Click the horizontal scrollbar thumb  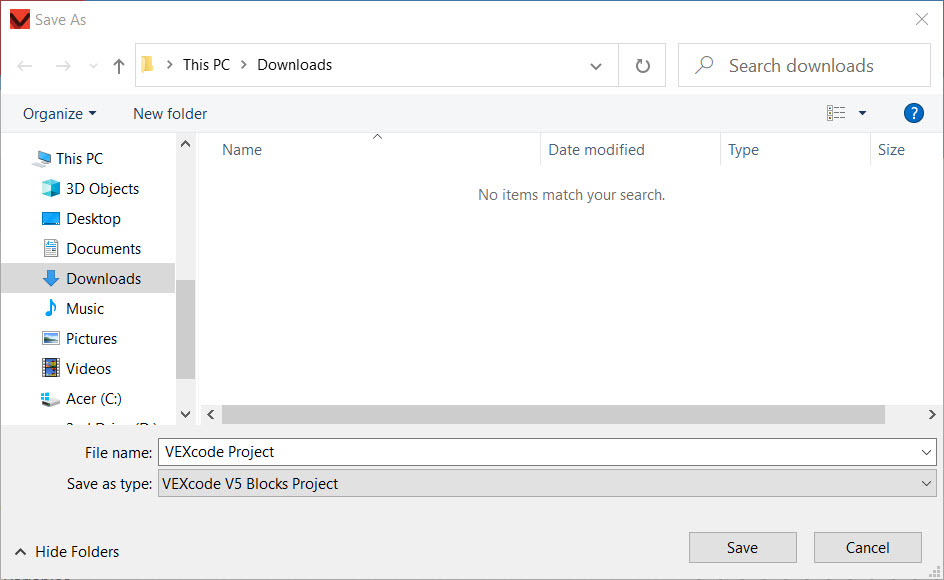pos(553,414)
